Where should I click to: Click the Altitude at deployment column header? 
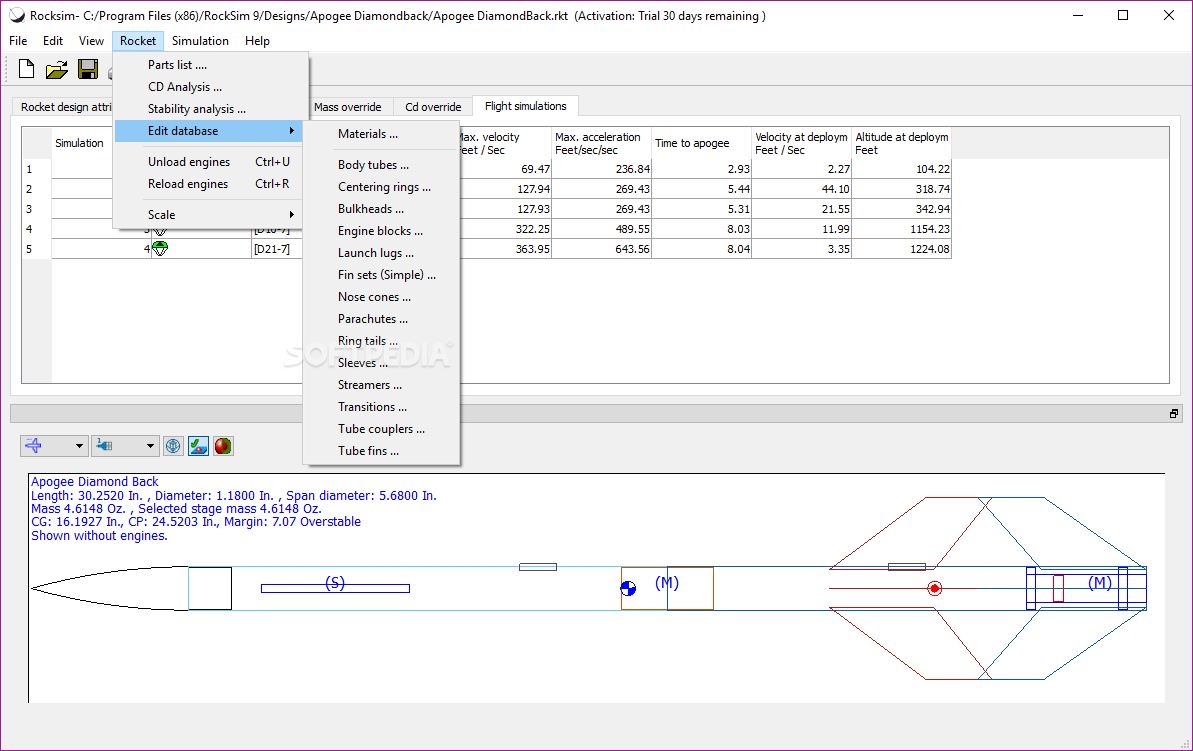(x=902, y=143)
